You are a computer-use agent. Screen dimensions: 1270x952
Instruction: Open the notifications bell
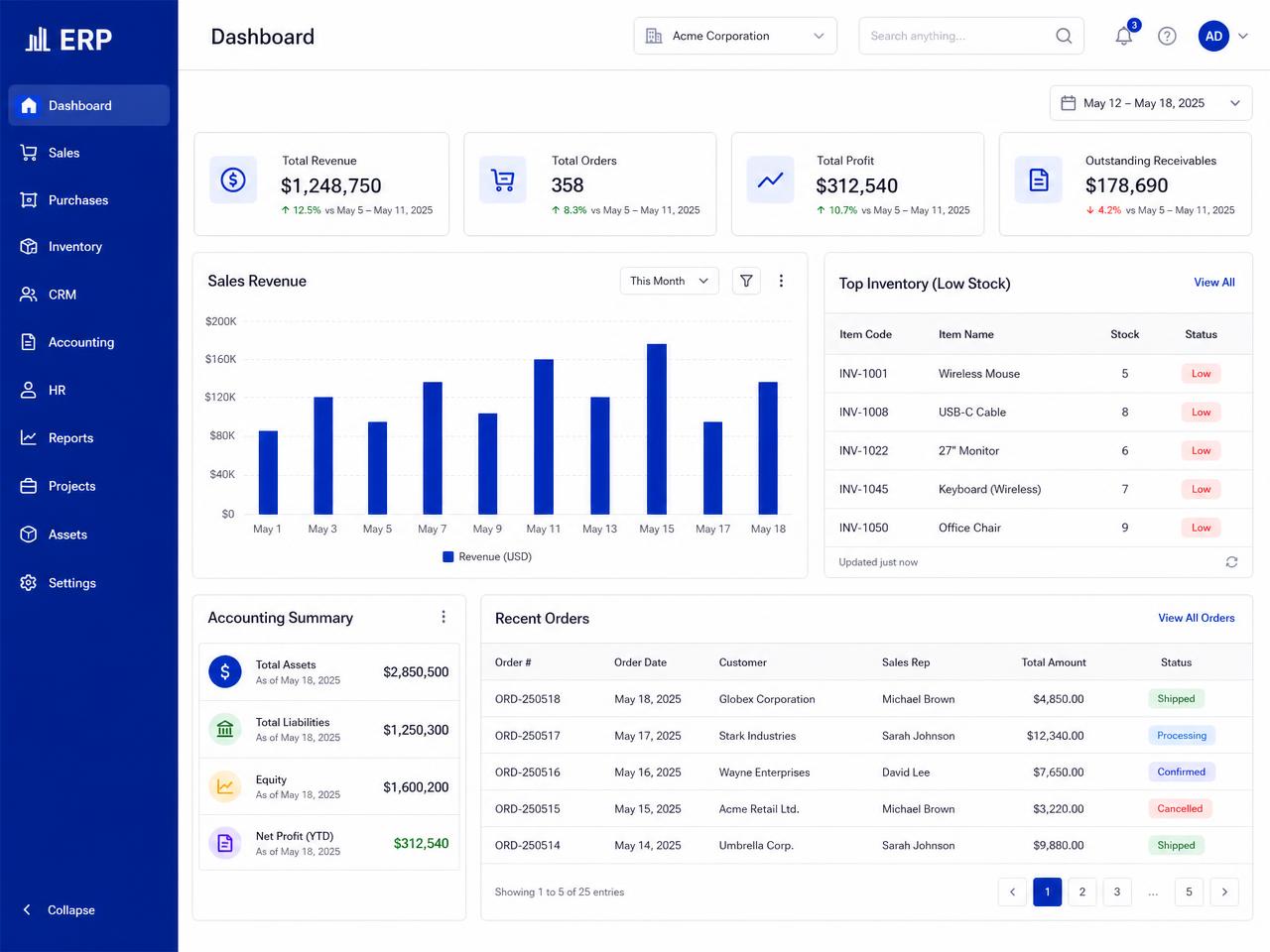1124,36
